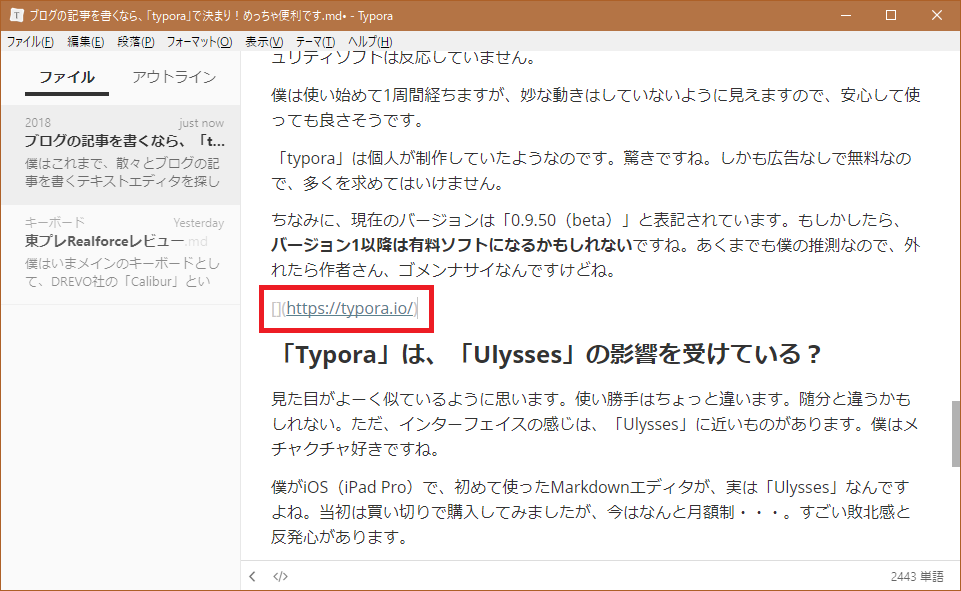Click the paragraph beginning 僕は使い始めて1周間

click(596, 107)
